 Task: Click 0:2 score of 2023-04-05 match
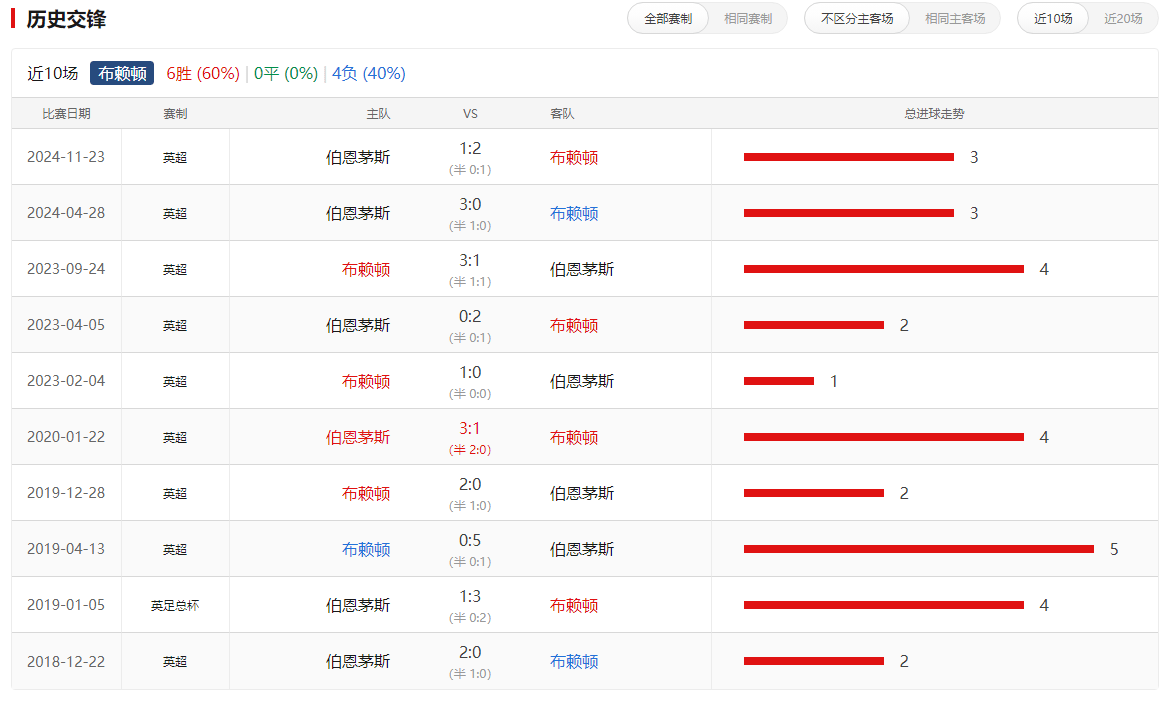pos(470,317)
